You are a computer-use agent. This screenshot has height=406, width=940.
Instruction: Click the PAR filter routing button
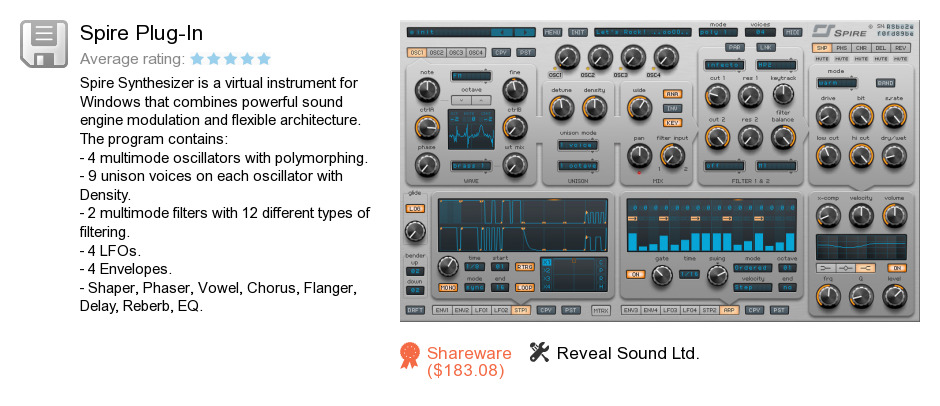(x=734, y=47)
